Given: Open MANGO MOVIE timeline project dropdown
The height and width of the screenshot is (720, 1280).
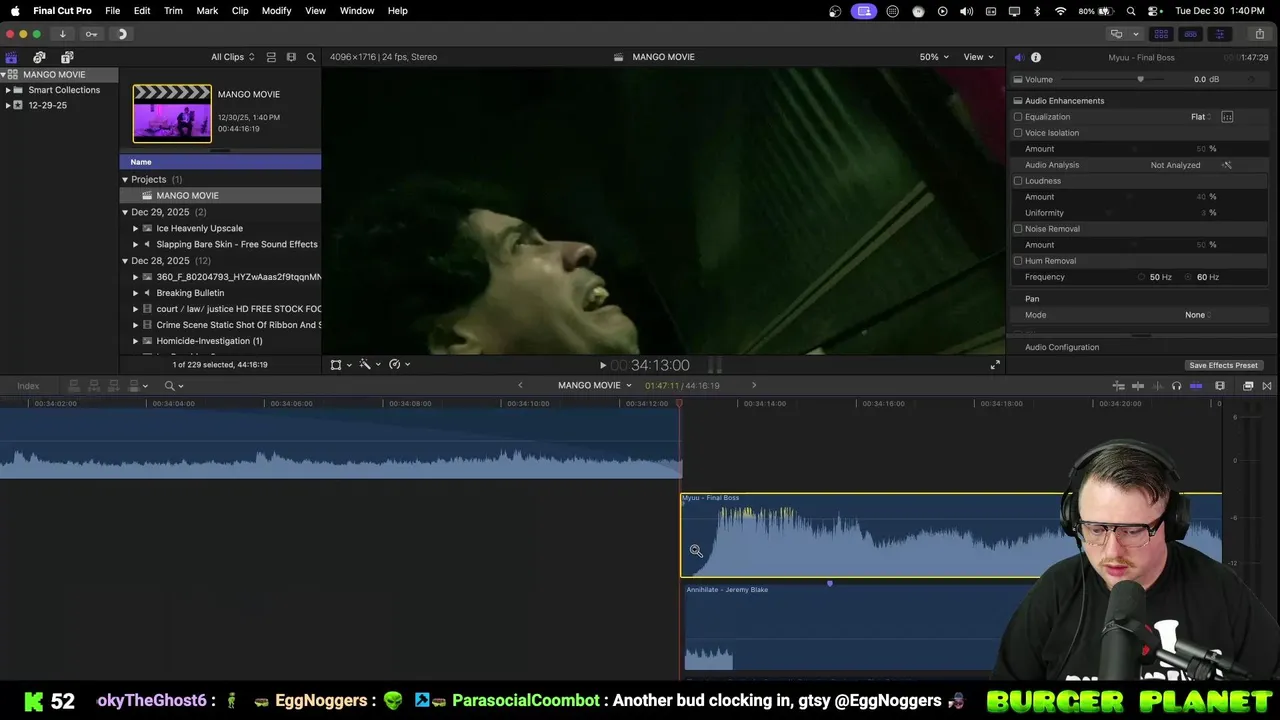Looking at the screenshot, I should [594, 385].
